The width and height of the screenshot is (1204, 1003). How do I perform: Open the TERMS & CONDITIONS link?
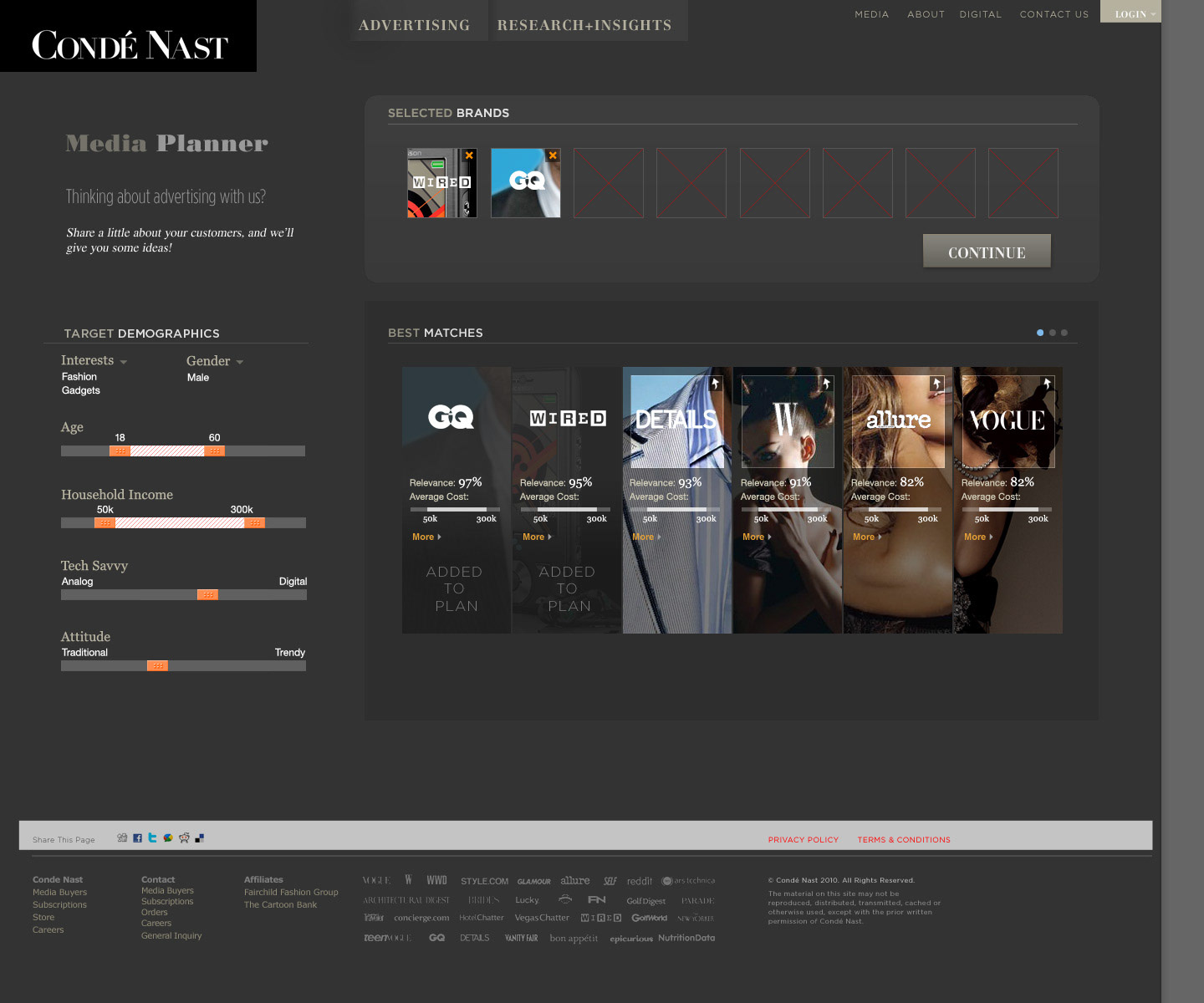pos(904,839)
